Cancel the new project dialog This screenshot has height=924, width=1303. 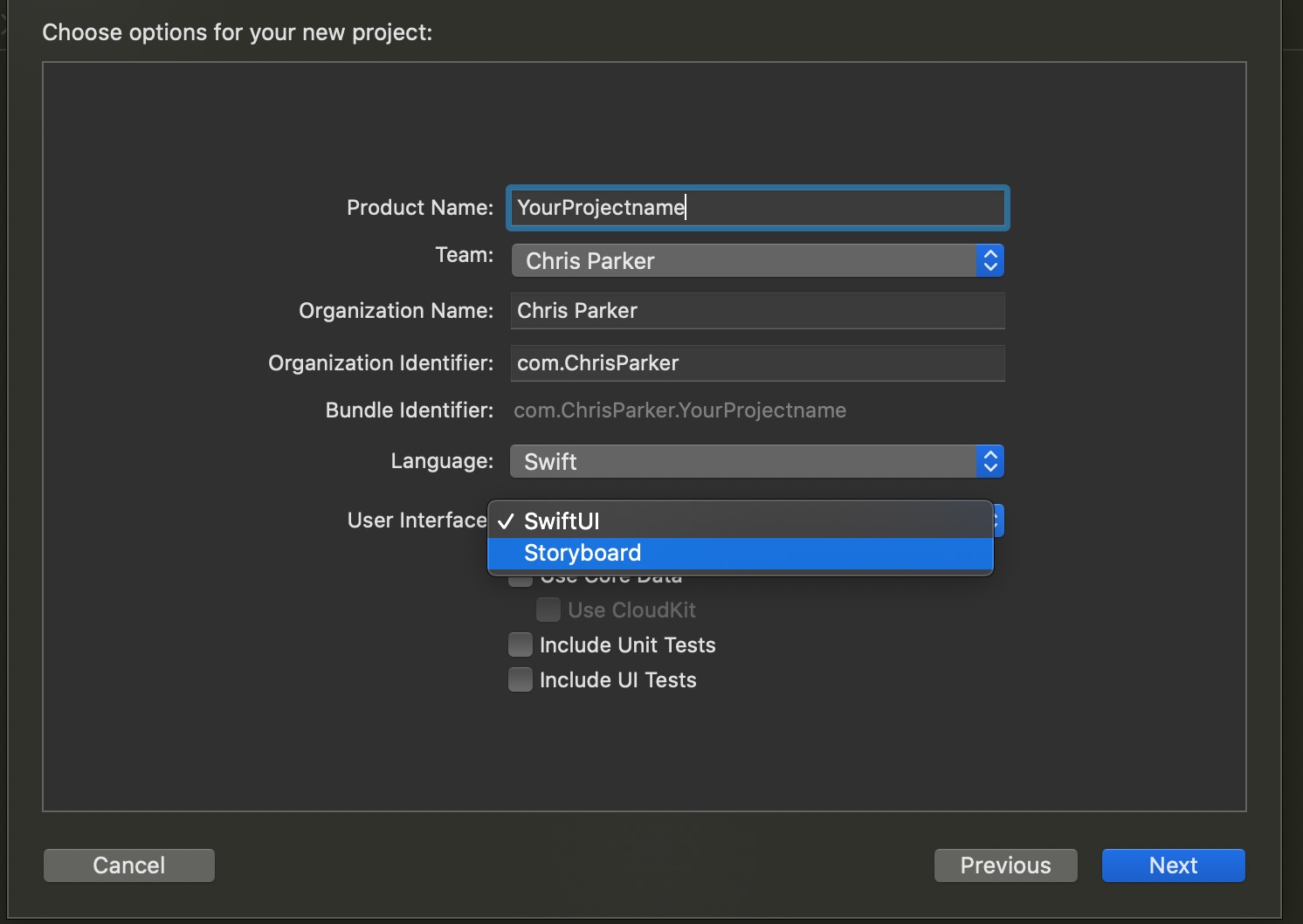pyautogui.click(x=129, y=865)
